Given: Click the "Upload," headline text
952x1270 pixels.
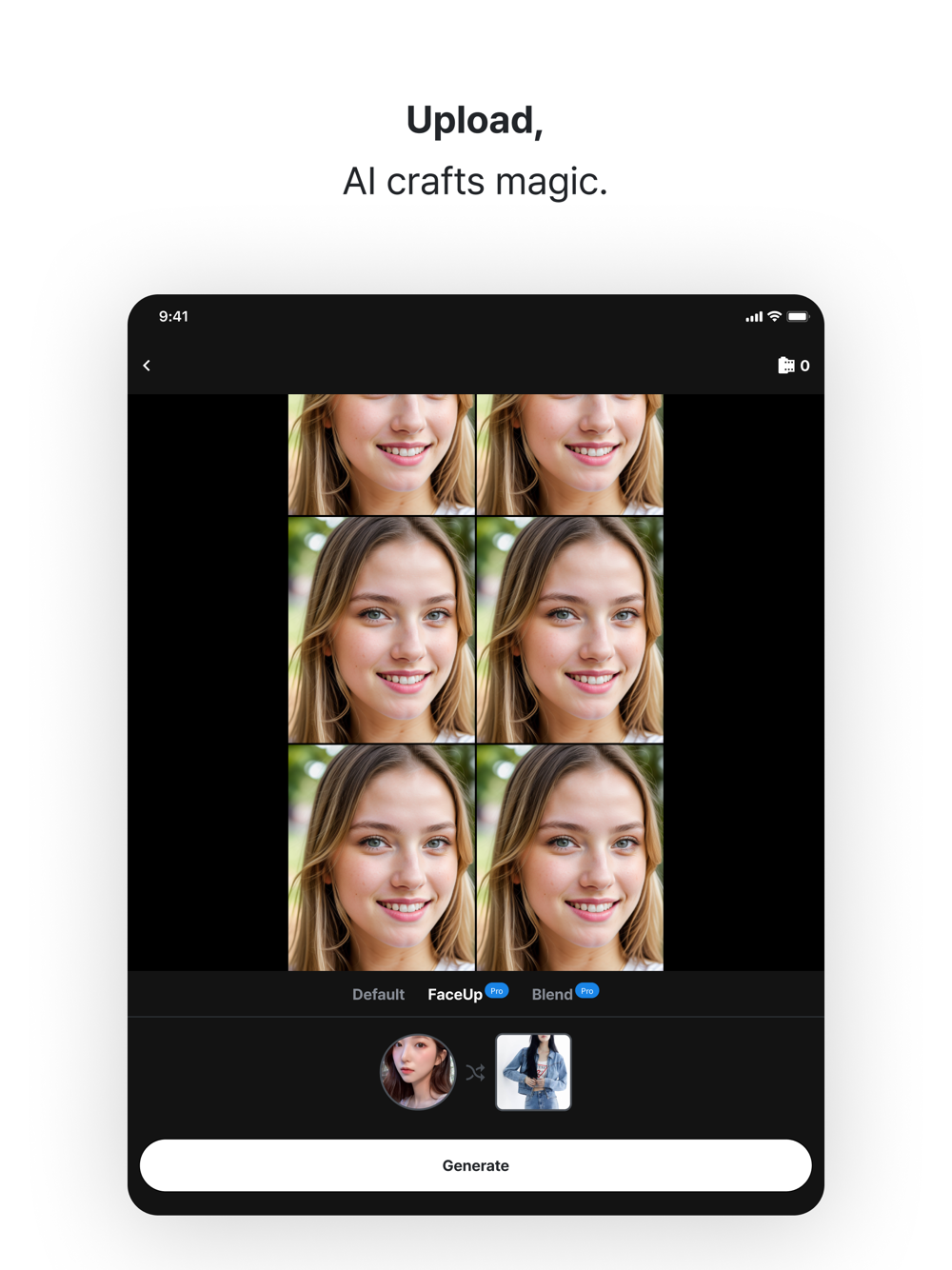Looking at the screenshot, I should (475, 121).
